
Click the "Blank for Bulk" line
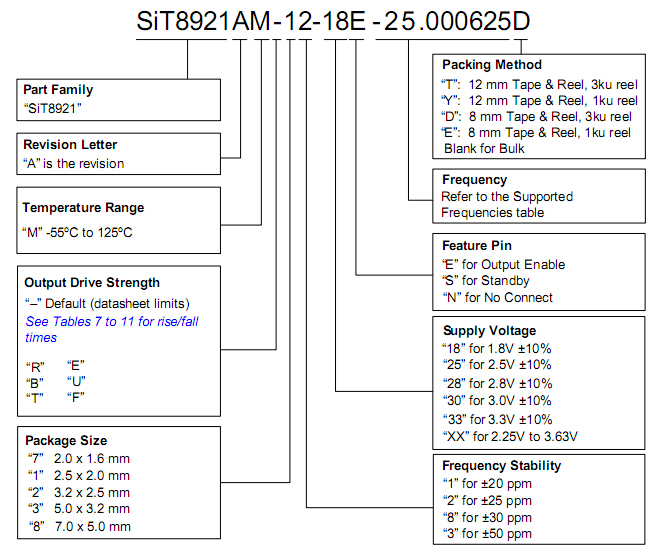pos(484,149)
